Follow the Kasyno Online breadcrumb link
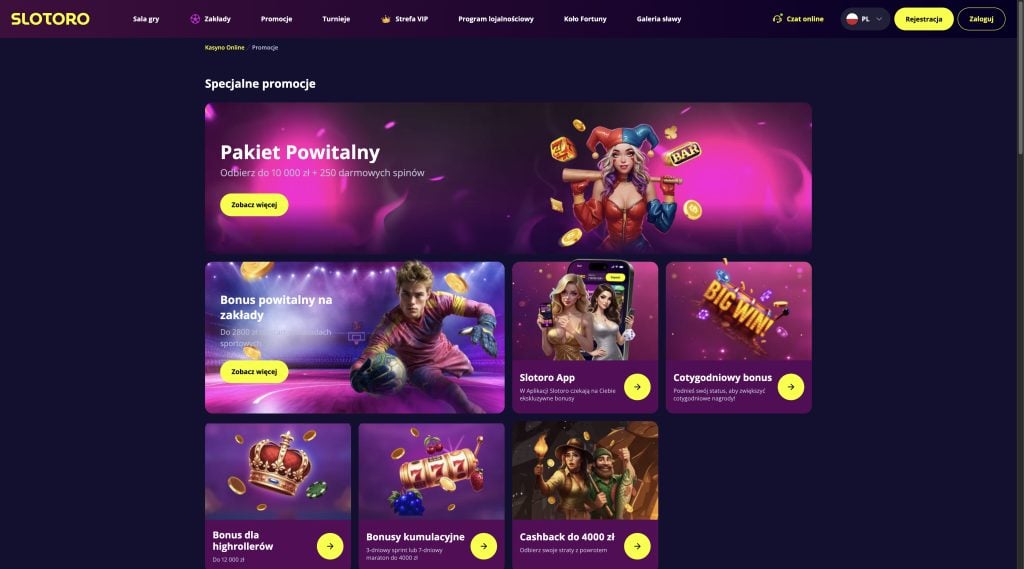Screen dimensions: 1024x569 225,47
